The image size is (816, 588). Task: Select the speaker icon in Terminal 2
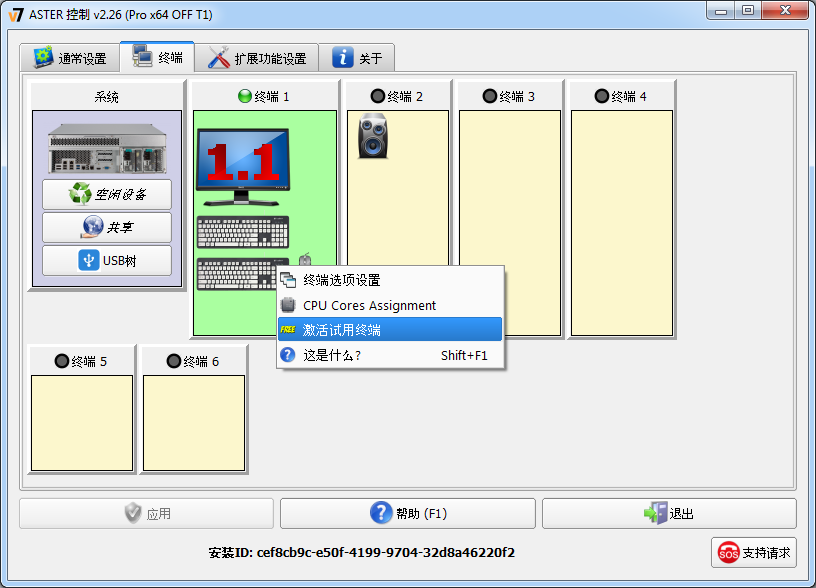[x=373, y=136]
